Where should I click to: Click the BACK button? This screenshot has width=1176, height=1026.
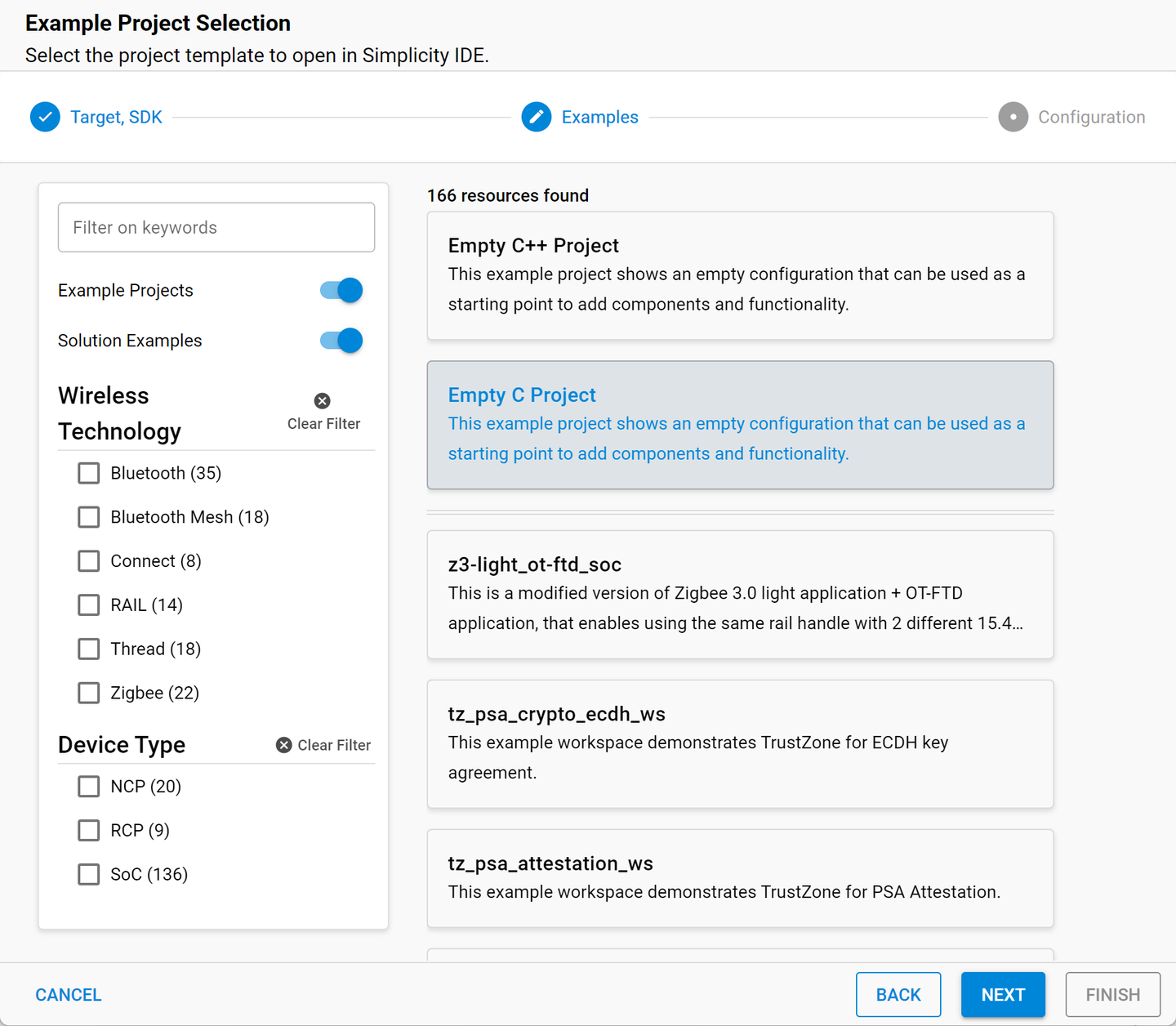(898, 995)
